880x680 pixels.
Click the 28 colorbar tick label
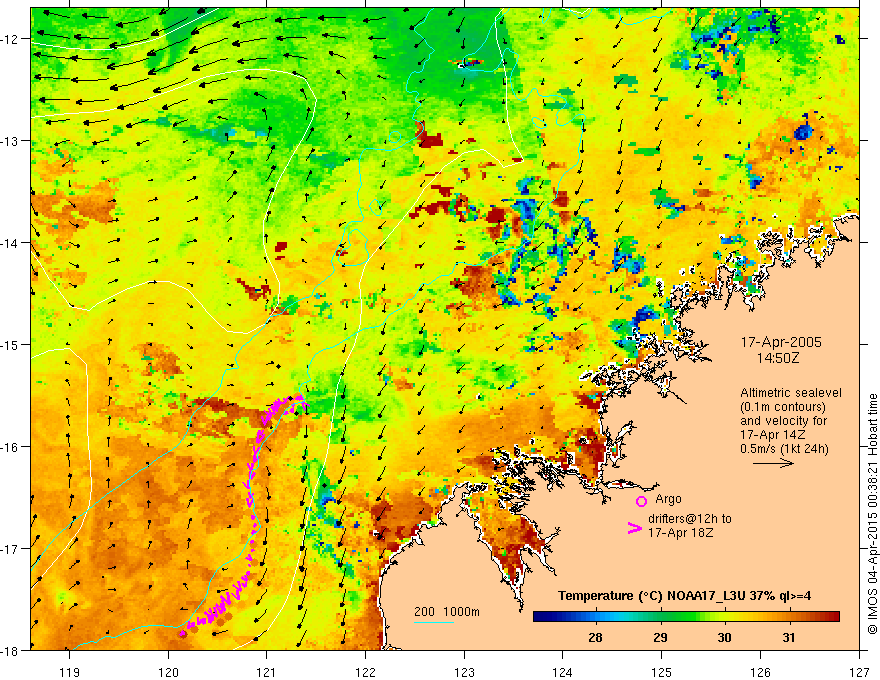pyautogui.click(x=595, y=637)
